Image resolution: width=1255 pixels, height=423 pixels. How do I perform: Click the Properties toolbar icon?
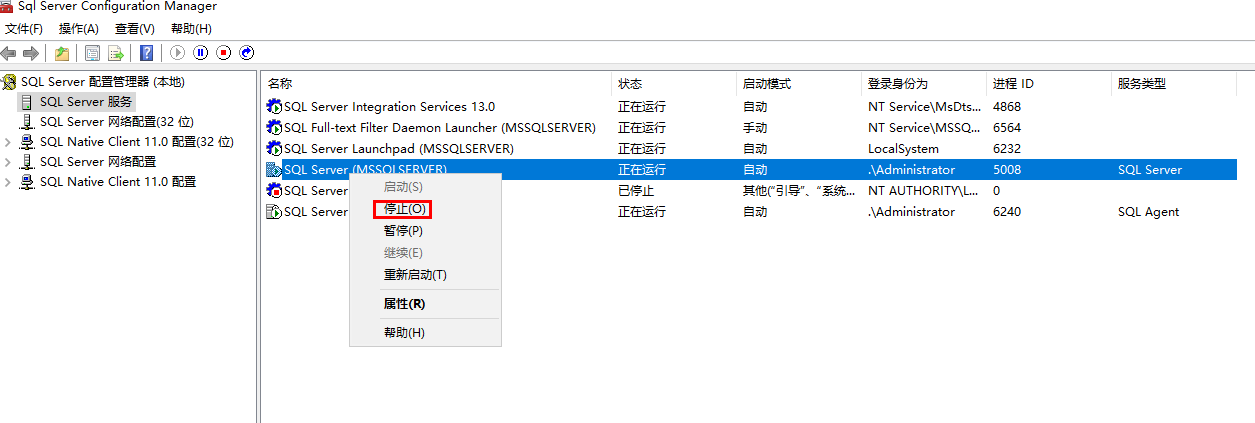[x=92, y=53]
